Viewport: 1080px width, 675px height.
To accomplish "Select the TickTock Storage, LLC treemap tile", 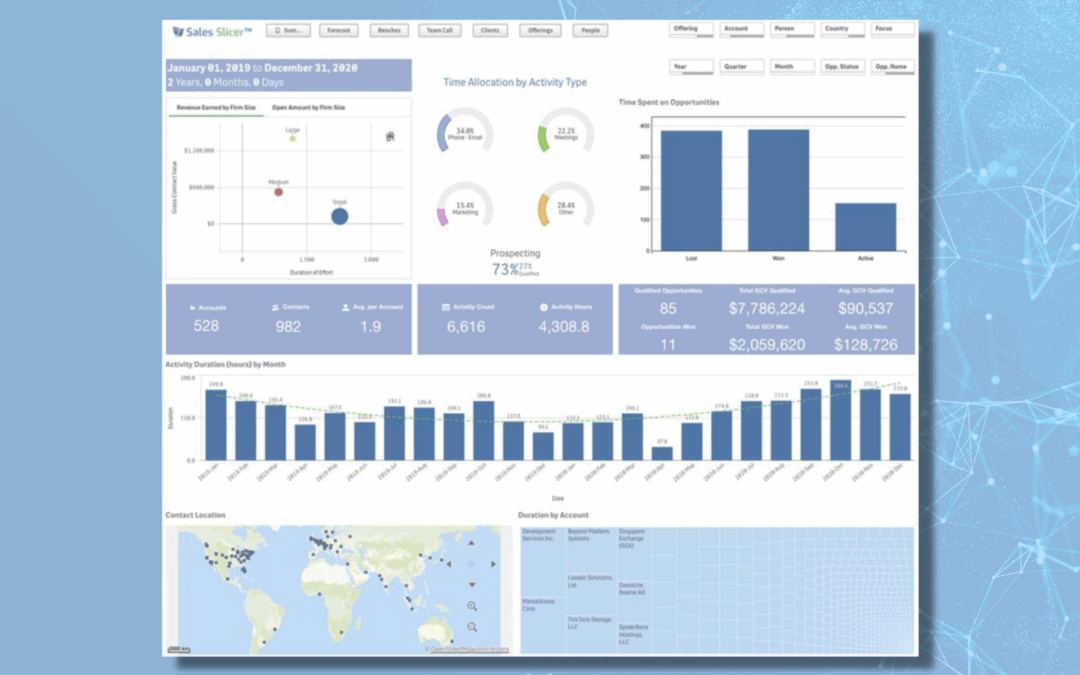I will (592, 634).
